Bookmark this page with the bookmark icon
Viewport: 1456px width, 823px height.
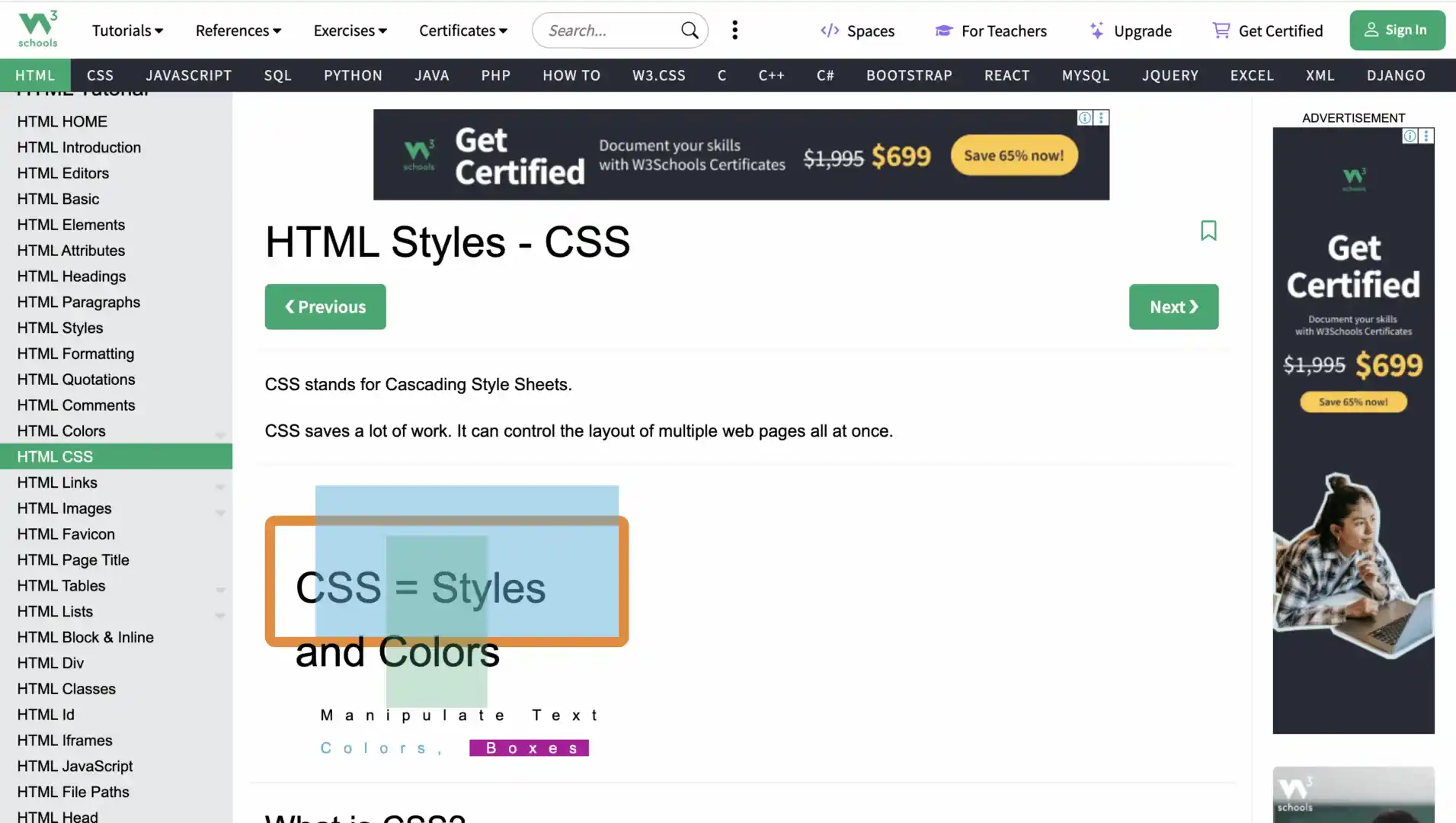(1208, 230)
